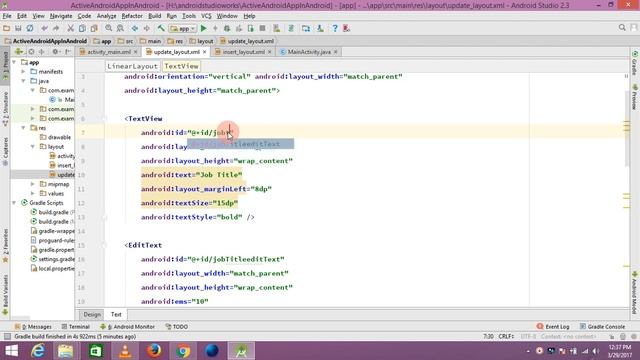Click the green Run button
This screenshot has height=360, width=640.
(x=204, y=28)
